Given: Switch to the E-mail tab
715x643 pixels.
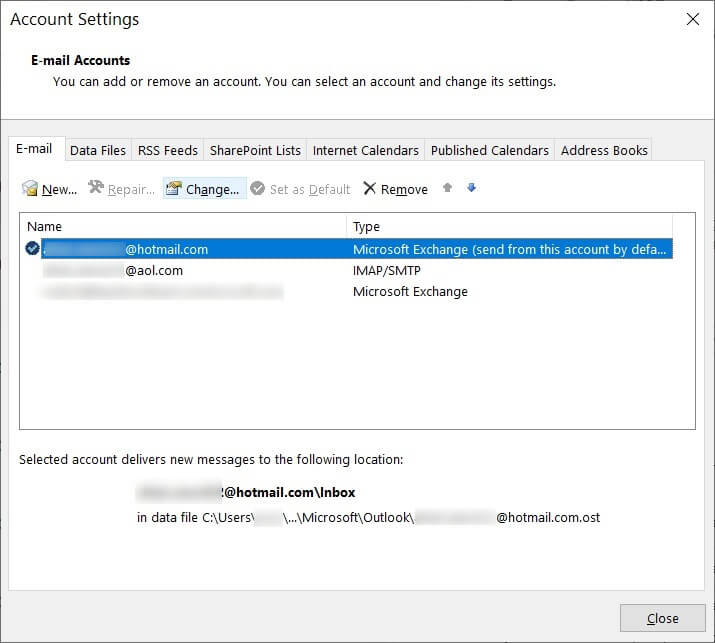Looking at the screenshot, I should 34,149.
